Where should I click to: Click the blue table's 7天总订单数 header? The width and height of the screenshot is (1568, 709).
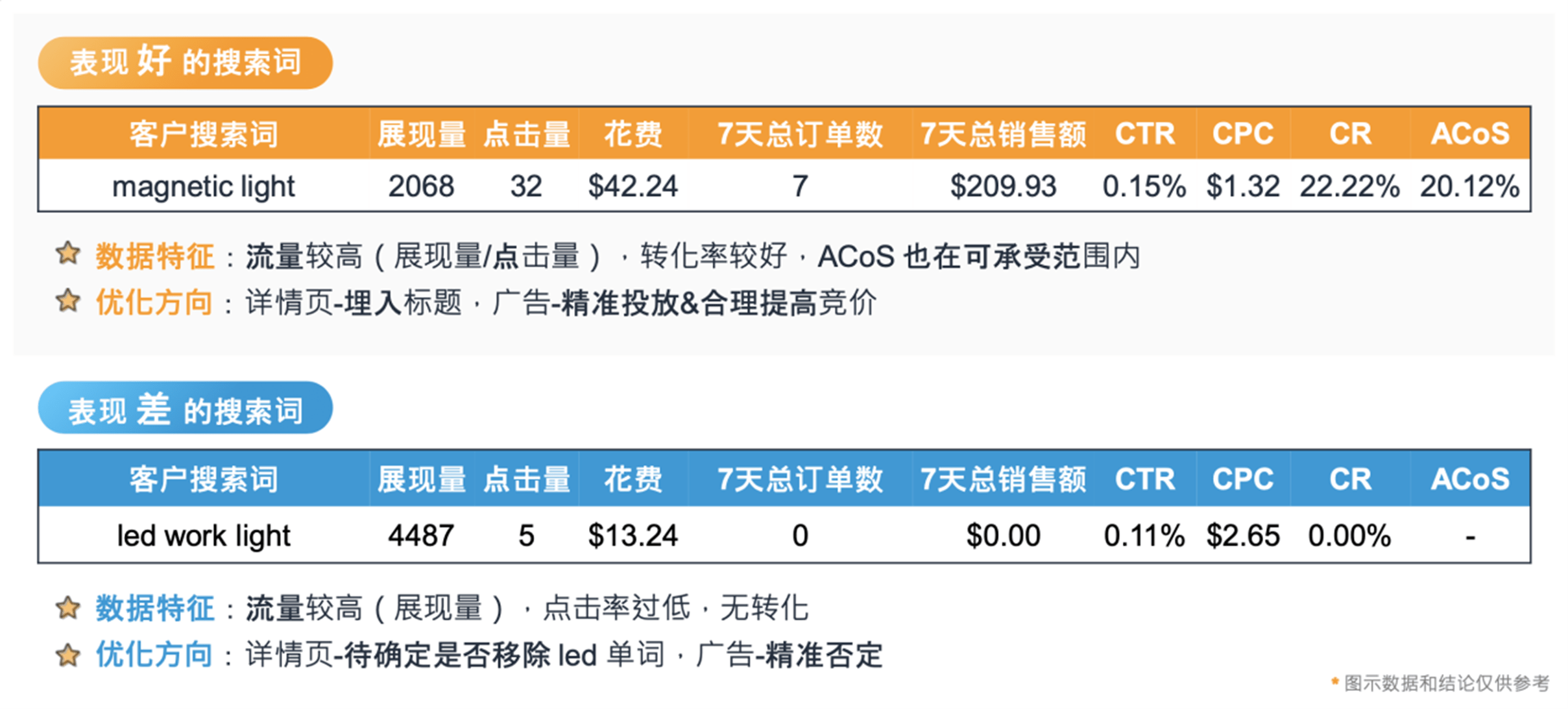click(x=800, y=479)
